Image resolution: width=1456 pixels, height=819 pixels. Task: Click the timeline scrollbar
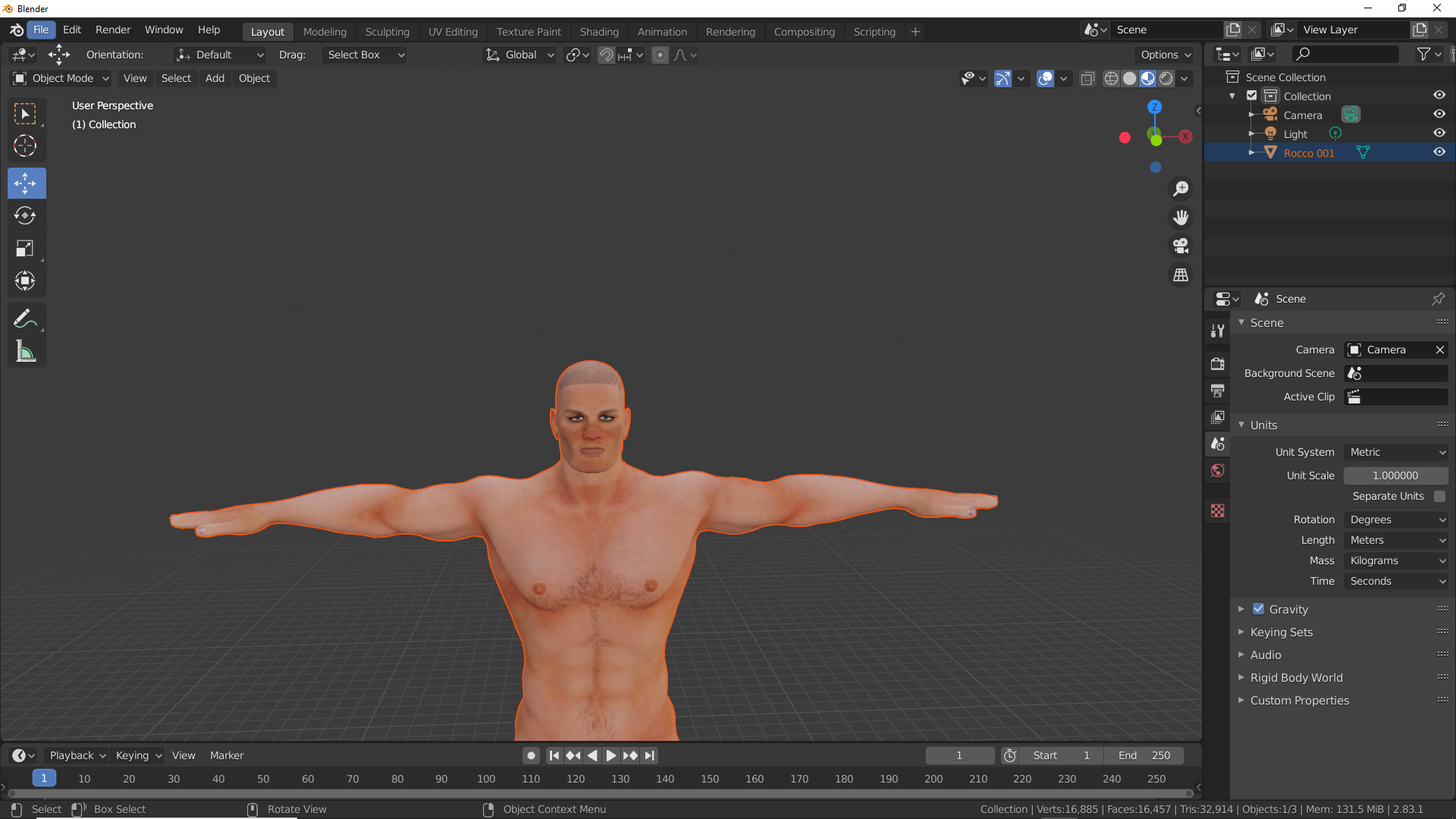click(x=601, y=793)
